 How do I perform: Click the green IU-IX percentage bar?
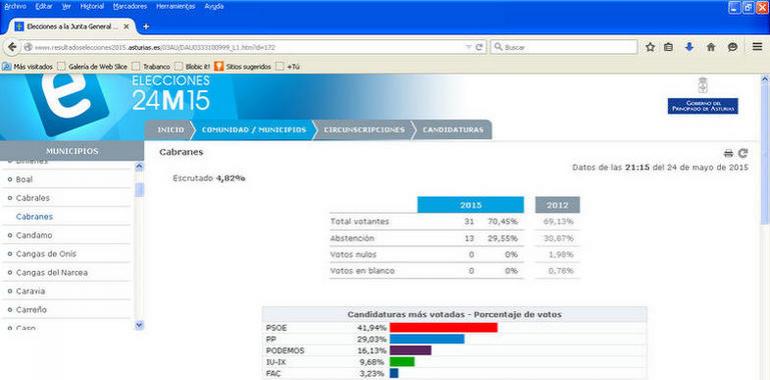402,362
